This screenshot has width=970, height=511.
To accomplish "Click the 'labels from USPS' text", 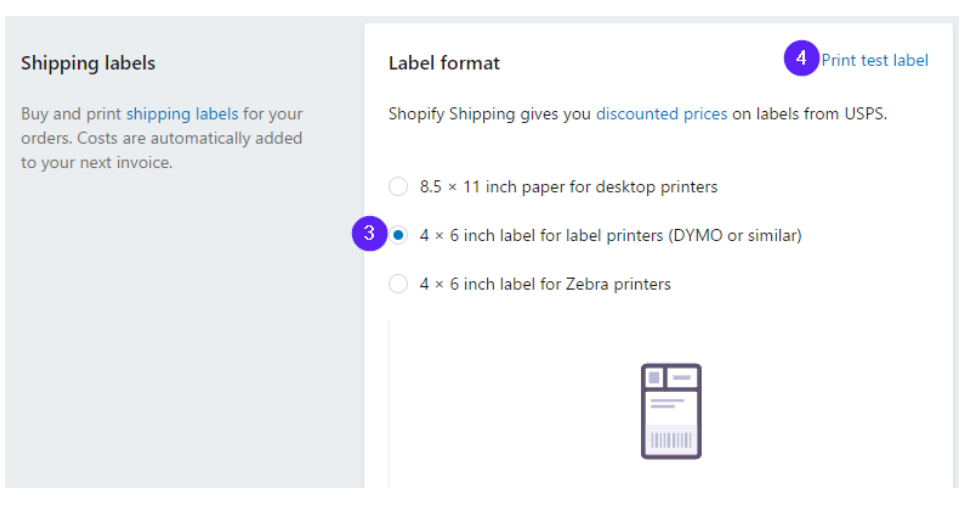I will coord(822,114).
